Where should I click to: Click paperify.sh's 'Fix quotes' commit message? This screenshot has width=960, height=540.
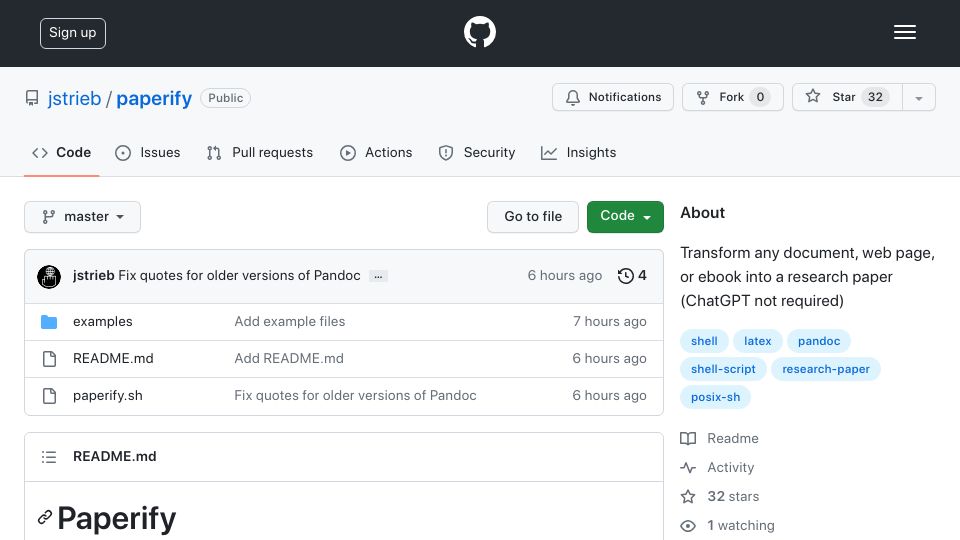355,396
